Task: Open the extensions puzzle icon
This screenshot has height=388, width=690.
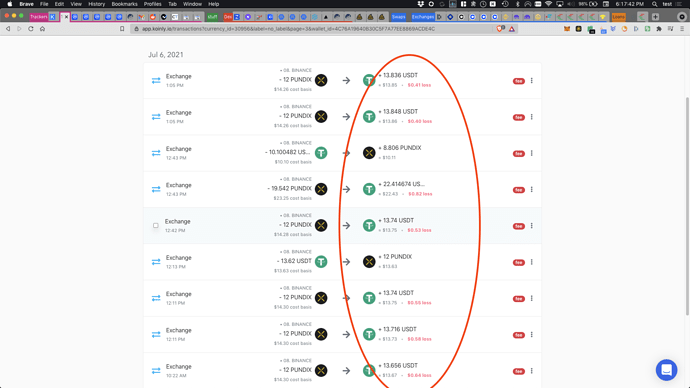Action: pyautogui.click(x=659, y=29)
